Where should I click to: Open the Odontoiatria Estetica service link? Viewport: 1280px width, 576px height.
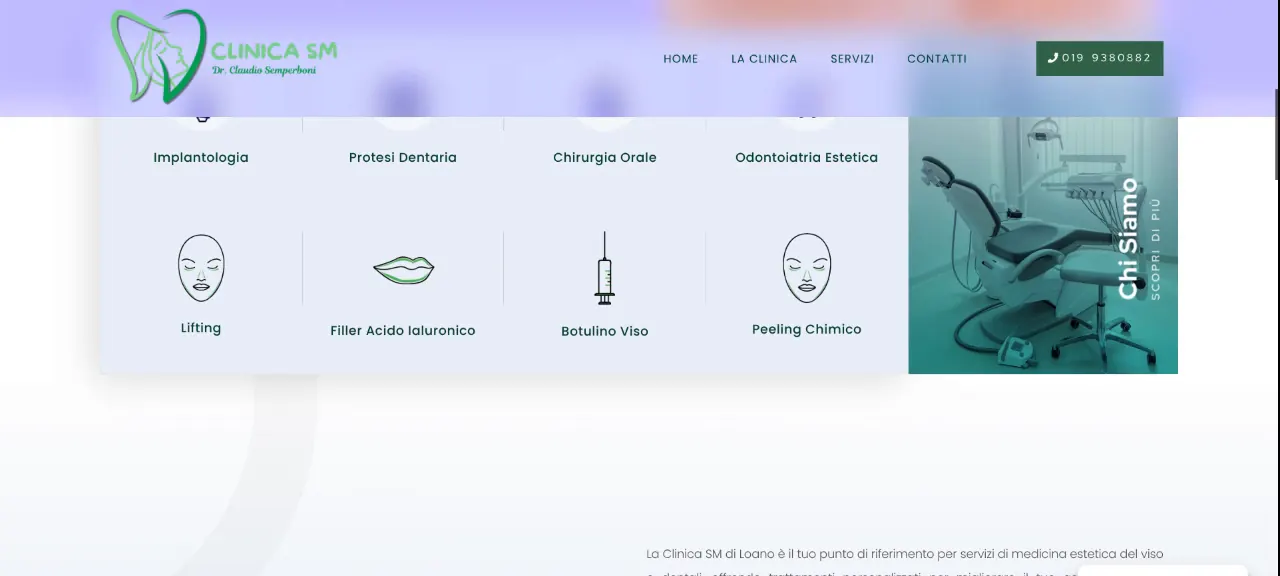point(807,157)
